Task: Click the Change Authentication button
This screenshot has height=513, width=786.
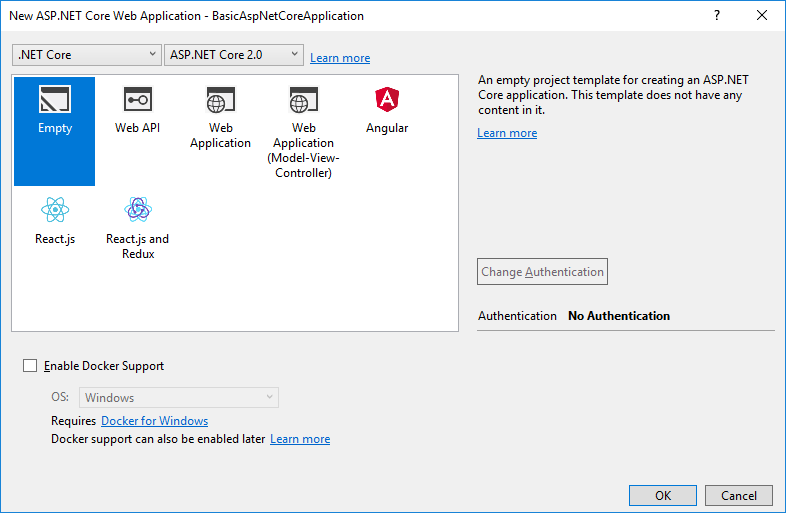Action: click(x=542, y=272)
